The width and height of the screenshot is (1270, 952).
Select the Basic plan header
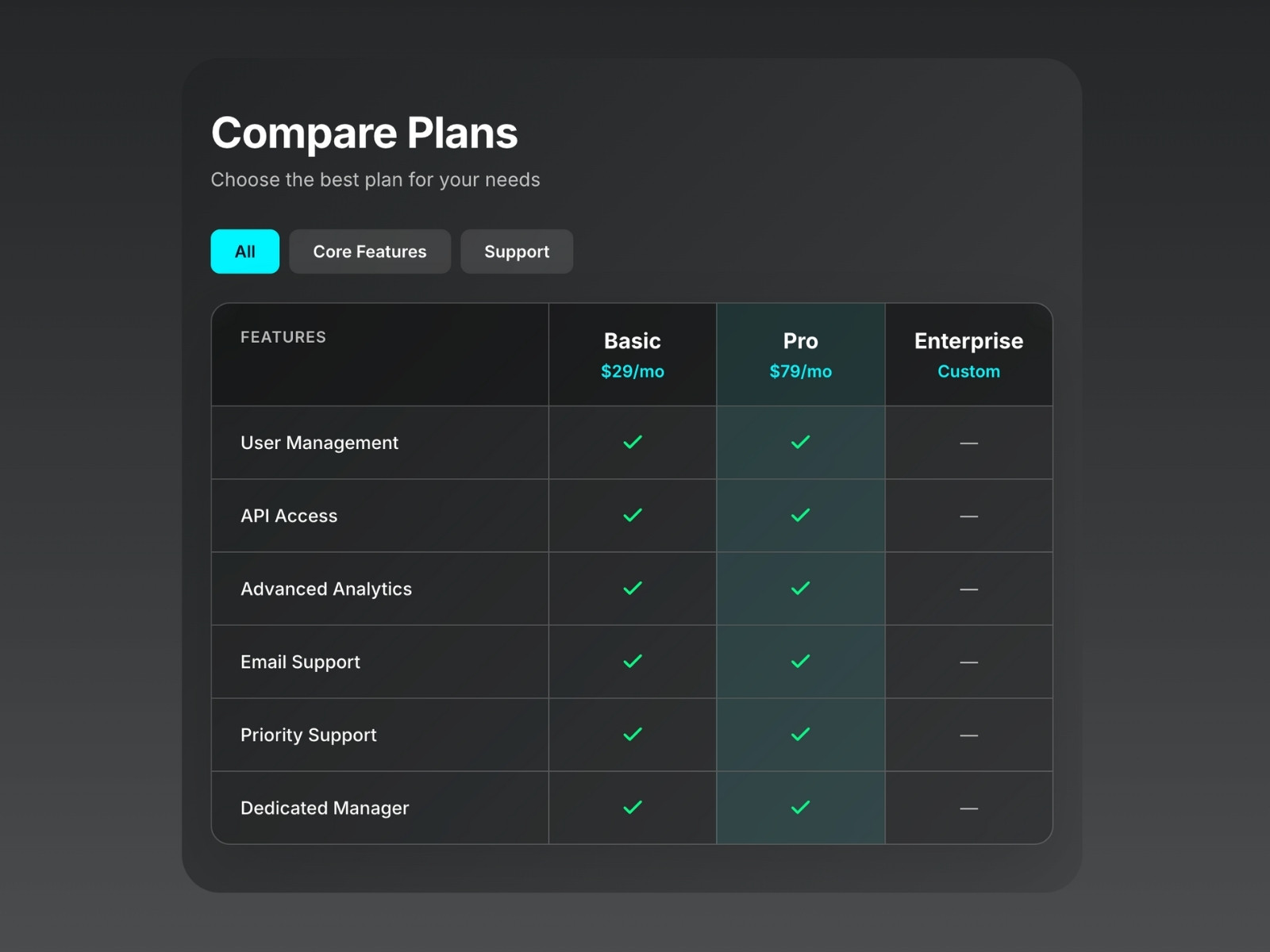633,341
